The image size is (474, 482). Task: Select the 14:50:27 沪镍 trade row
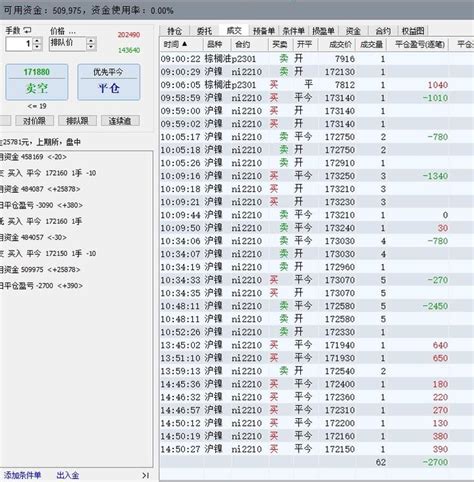[x=317, y=449]
